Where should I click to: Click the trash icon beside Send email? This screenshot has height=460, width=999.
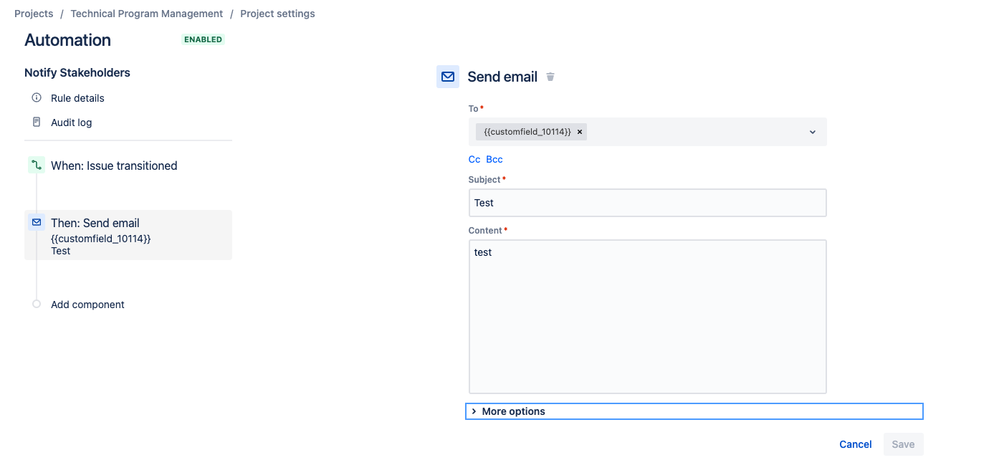coord(550,77)
